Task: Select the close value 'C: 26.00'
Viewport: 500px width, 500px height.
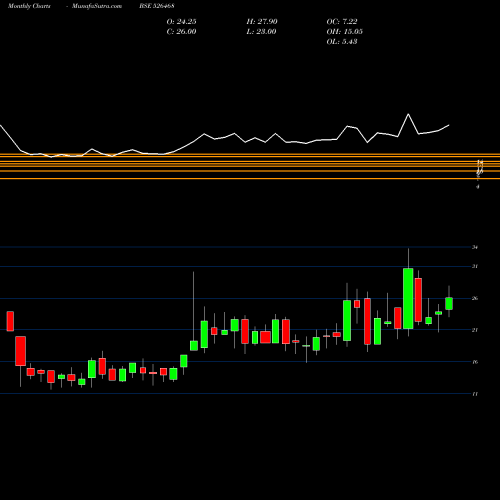Action: pyautogui.click(x=181, y=32)
